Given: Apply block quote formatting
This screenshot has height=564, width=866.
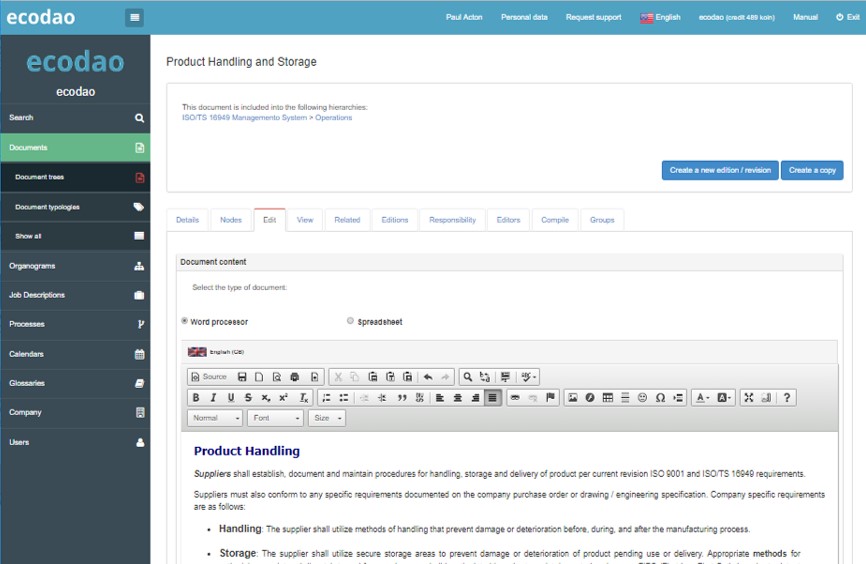Looking at the screenshot, I should coord(402,398).
